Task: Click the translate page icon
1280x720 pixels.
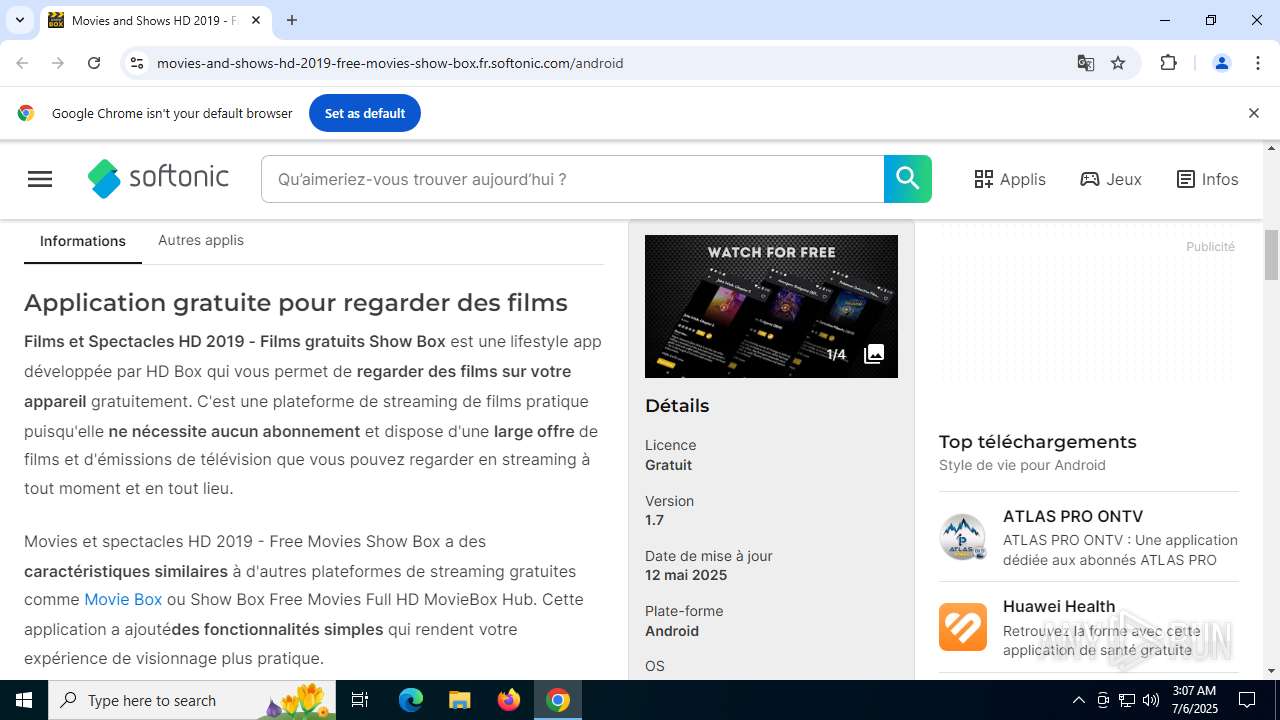Action: (x=1085, y=63)
